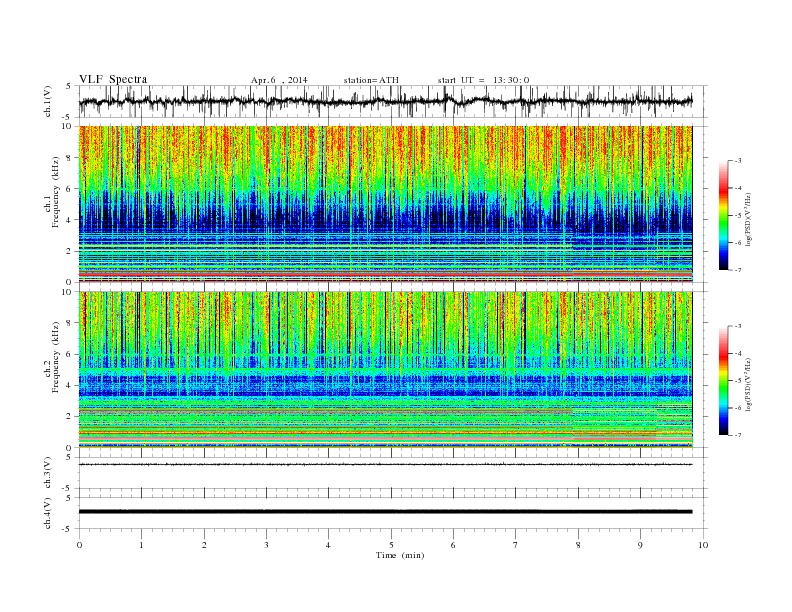This screenshot has height=612, width=792.
Task: Click the "-3" value on ch.1 colorbar
Action: (738, 161)
